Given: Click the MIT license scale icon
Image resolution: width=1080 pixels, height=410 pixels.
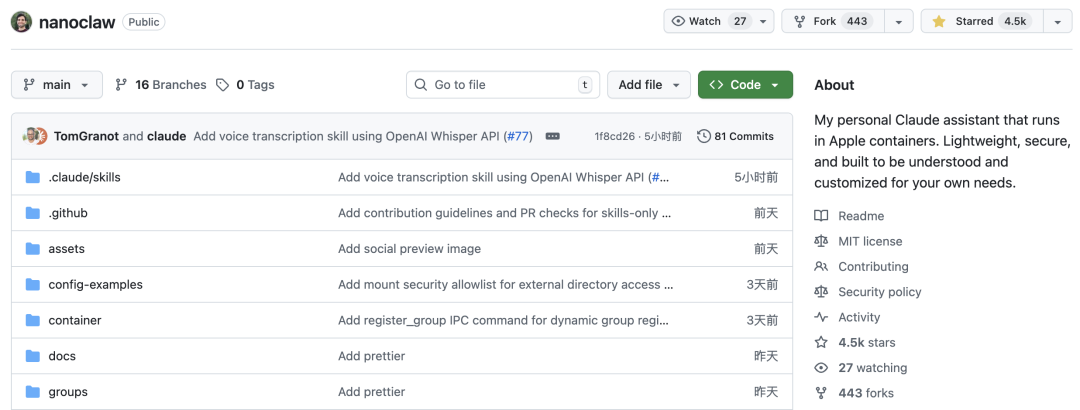Looking at the screenshot, I should 821,241.
